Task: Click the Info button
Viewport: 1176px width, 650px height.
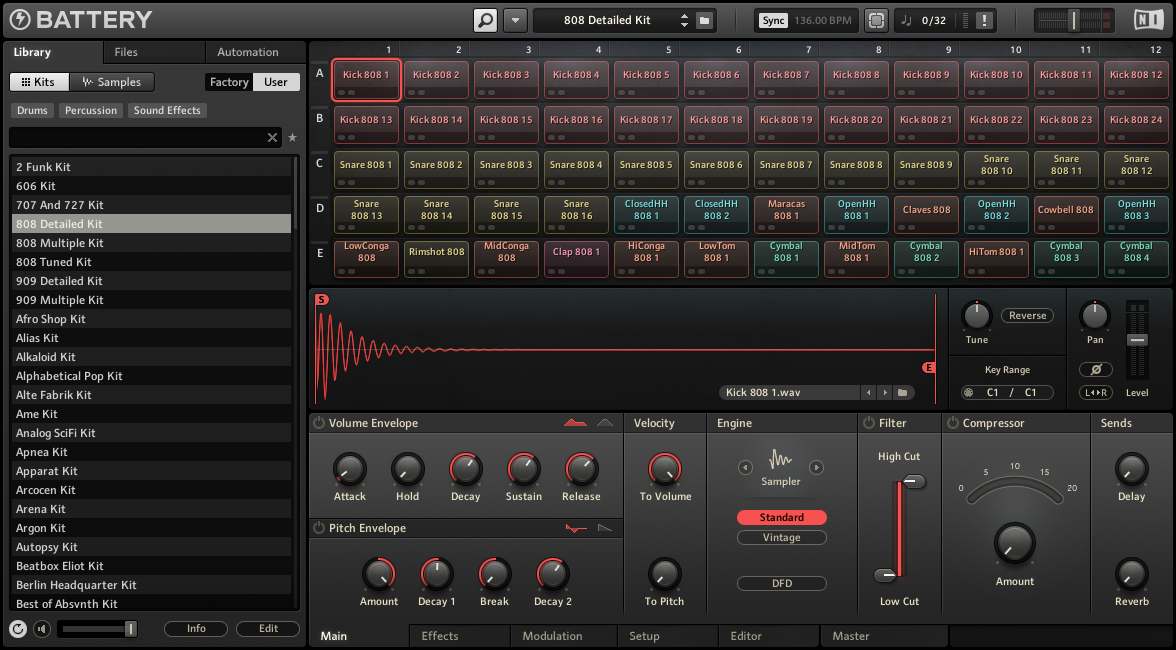Action: (x=196, y=629)
